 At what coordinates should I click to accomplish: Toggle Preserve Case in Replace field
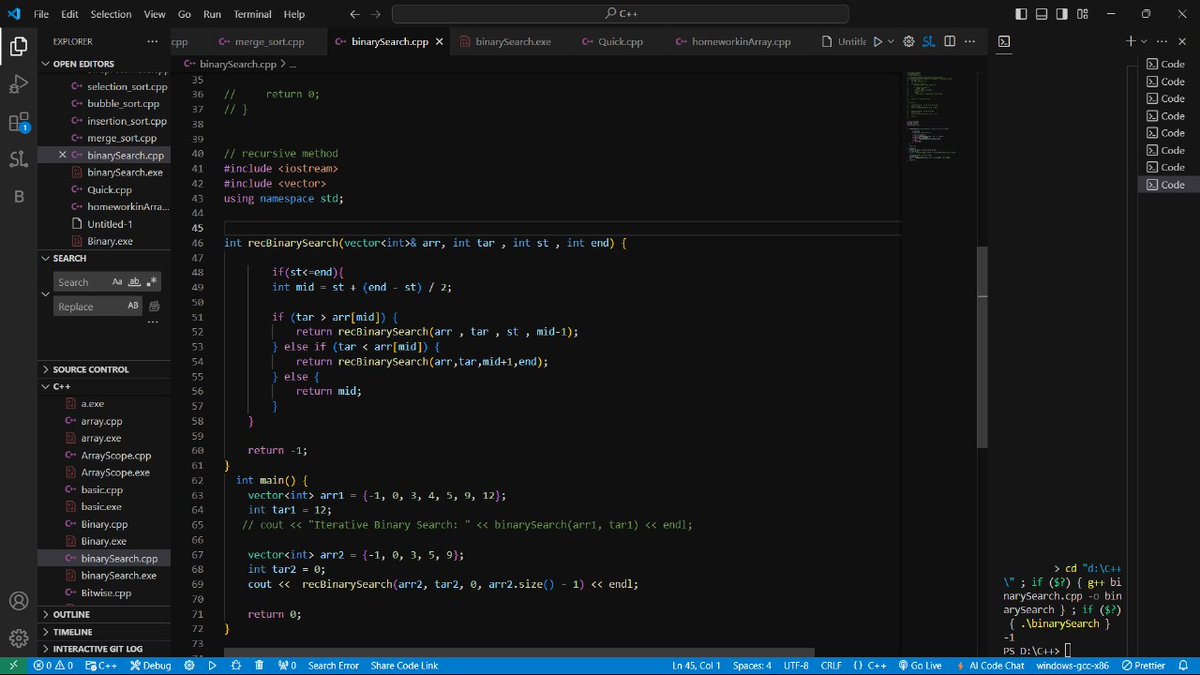tap(134, 306)
